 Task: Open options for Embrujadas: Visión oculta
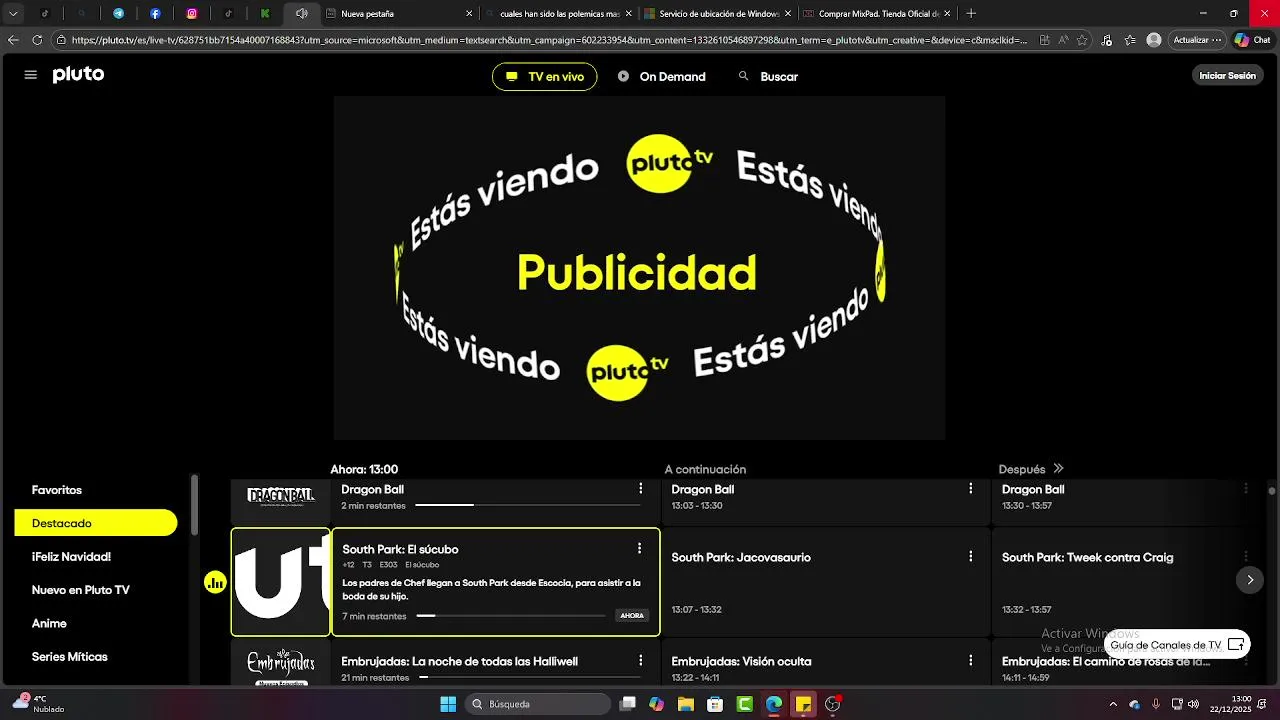(x=970, y=660)
